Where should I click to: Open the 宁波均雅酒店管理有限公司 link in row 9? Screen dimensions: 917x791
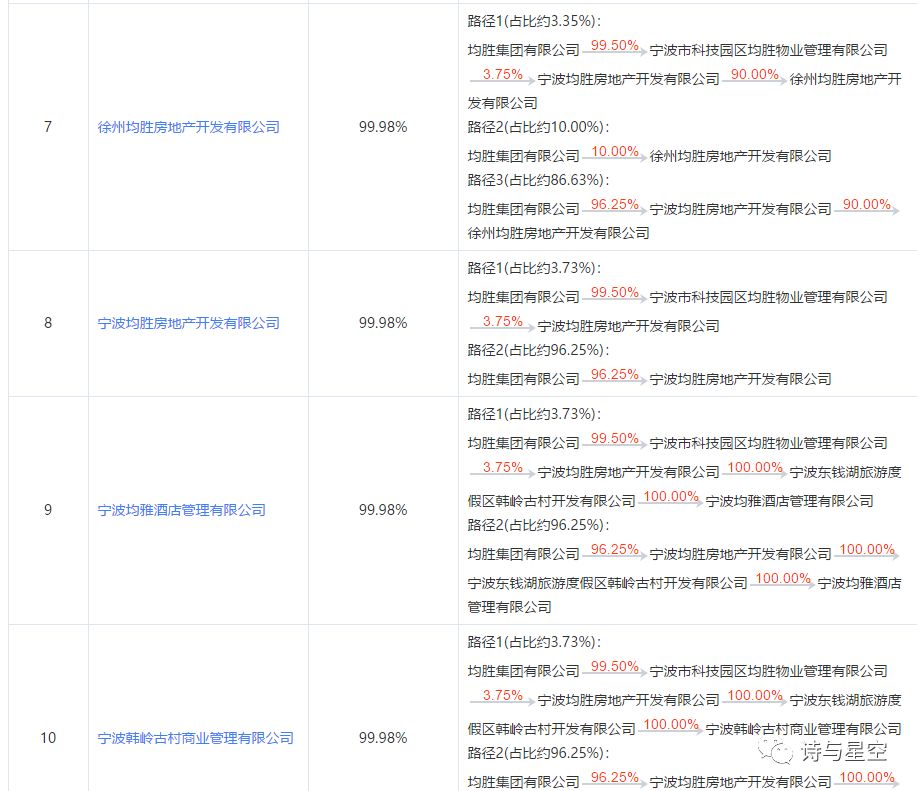(x=181, y=510)
